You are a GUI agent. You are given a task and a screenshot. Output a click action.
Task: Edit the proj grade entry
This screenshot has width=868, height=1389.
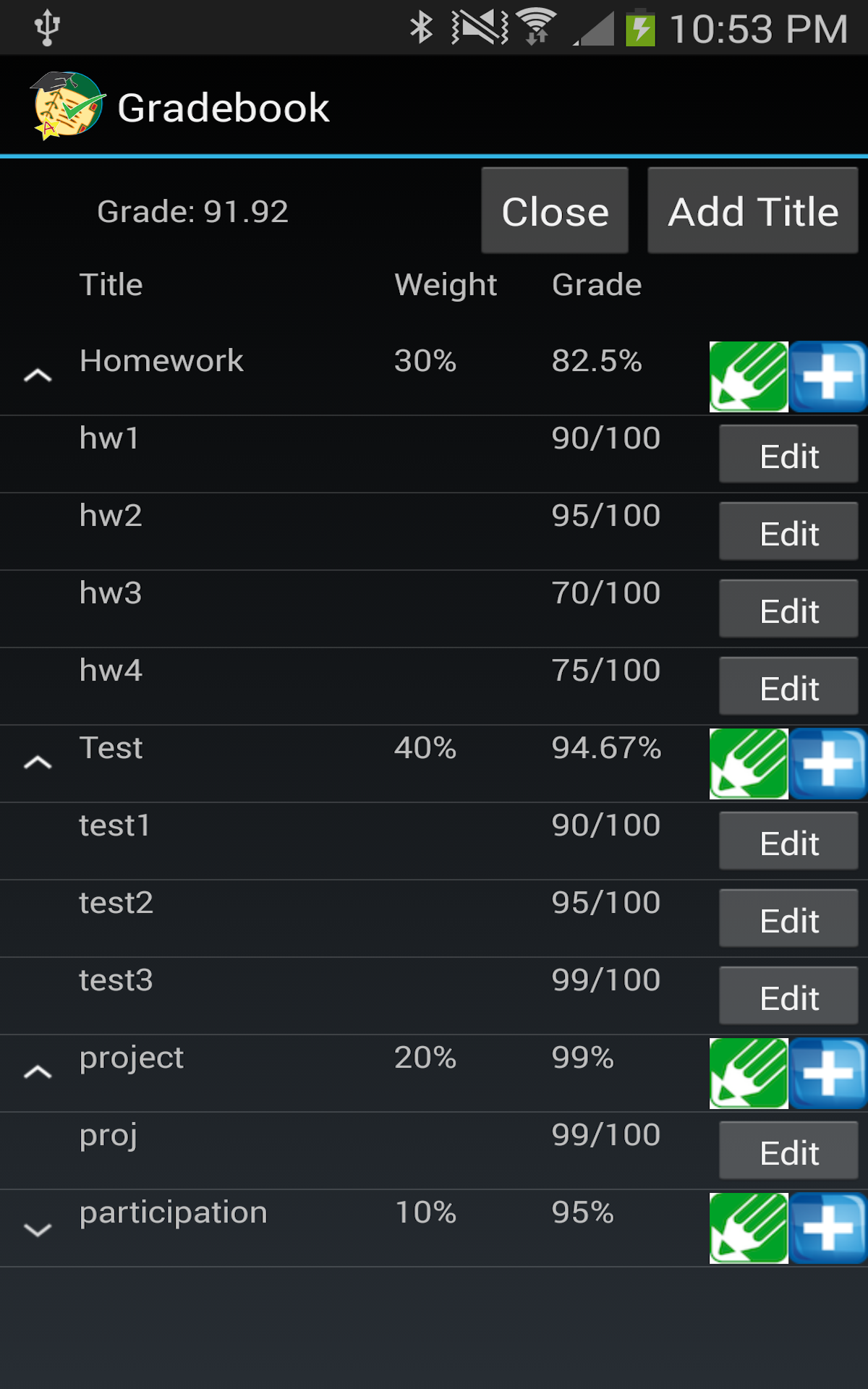coord(788,1150)
